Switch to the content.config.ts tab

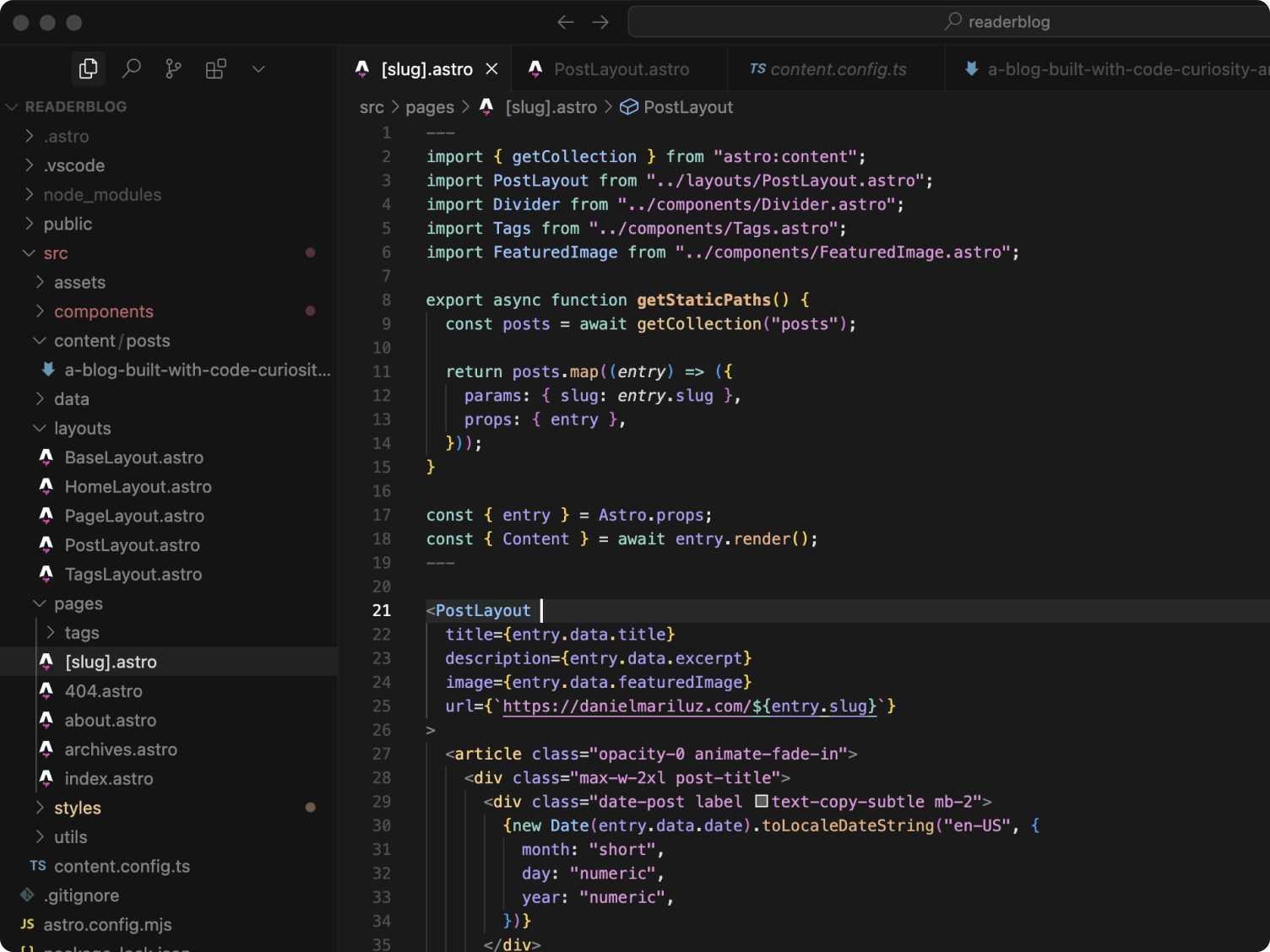(836, 69)
